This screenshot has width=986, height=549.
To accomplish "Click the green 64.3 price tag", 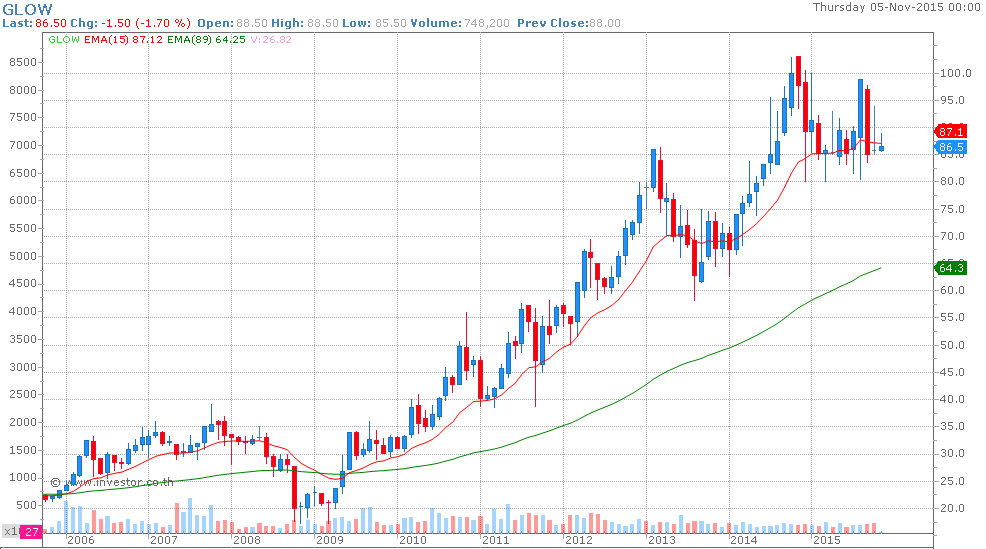I will 951,268.
